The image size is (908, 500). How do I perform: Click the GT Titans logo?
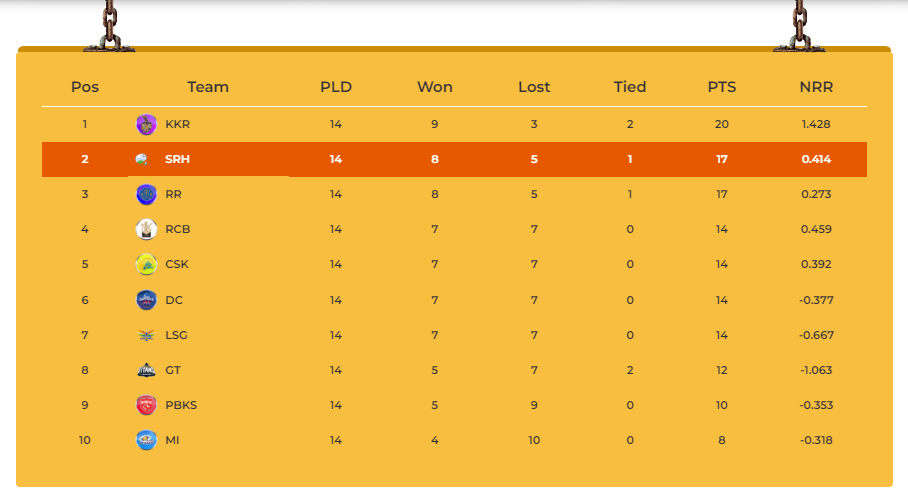pyautogui.click(x=146, y=370)
